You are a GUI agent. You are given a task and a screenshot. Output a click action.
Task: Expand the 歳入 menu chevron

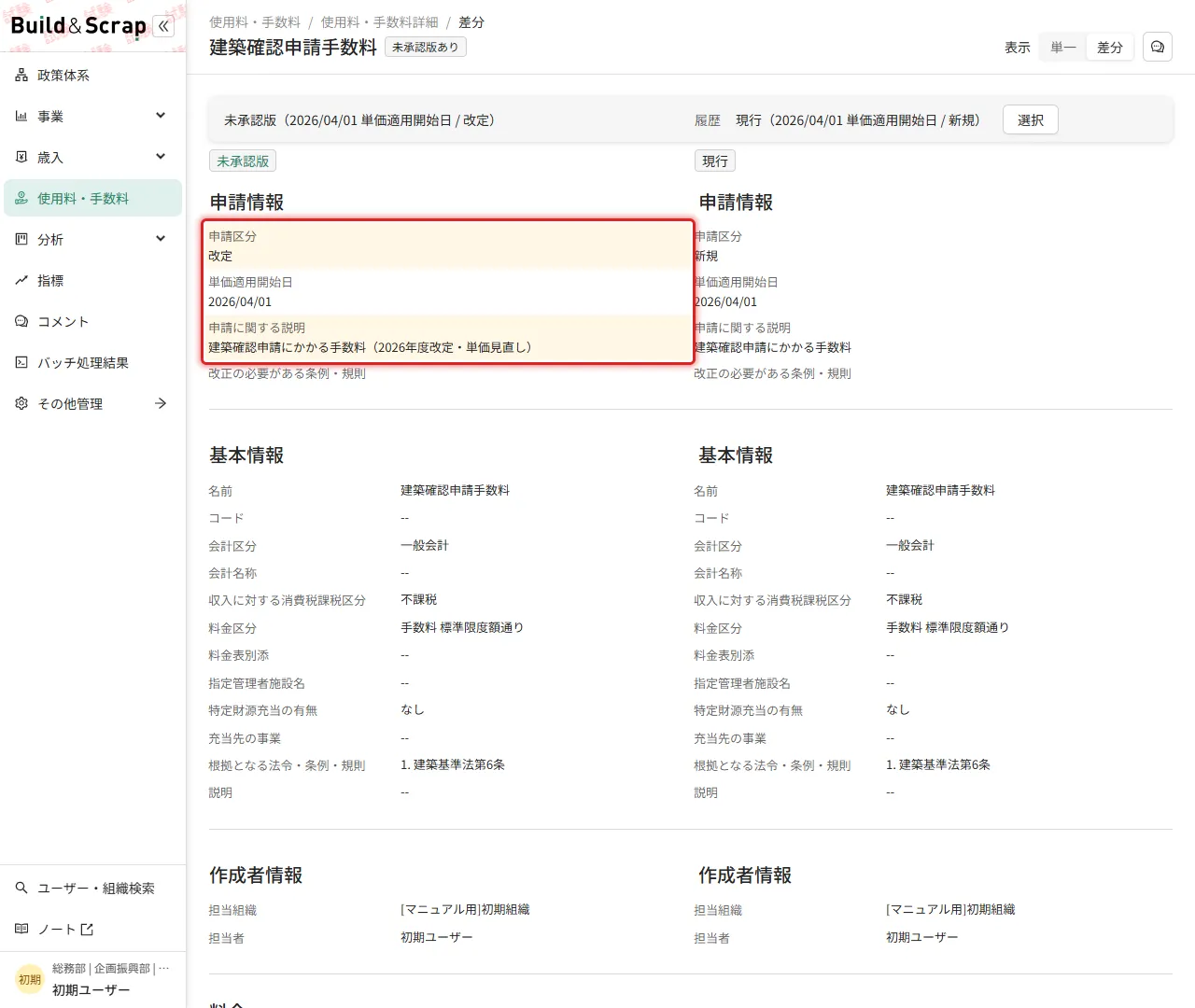tap(161, 157)
